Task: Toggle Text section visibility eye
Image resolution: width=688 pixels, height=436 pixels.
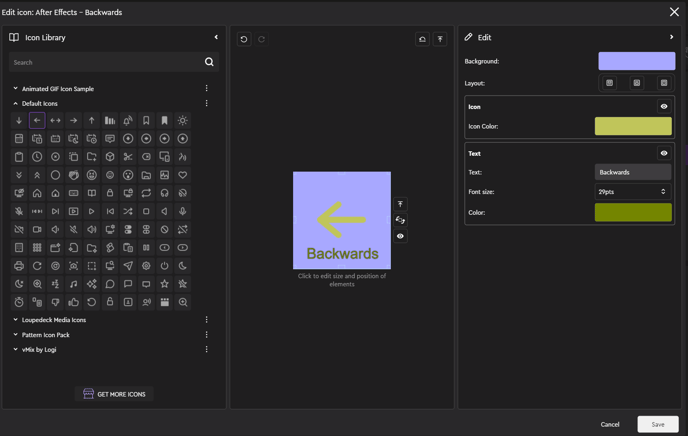Action: point(663,153)
